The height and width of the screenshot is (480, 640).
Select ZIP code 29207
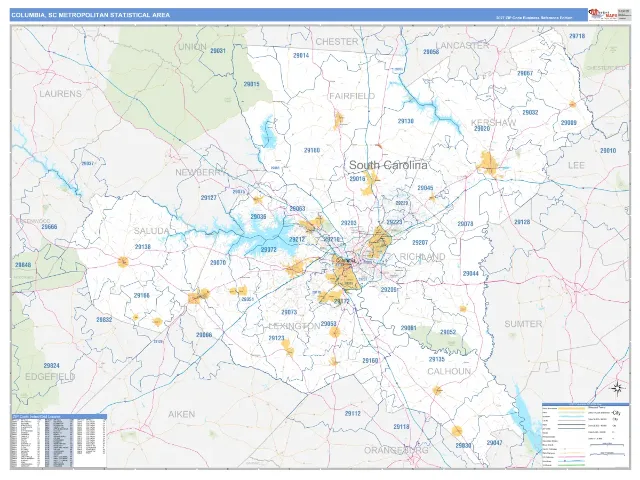pos(420,242)
